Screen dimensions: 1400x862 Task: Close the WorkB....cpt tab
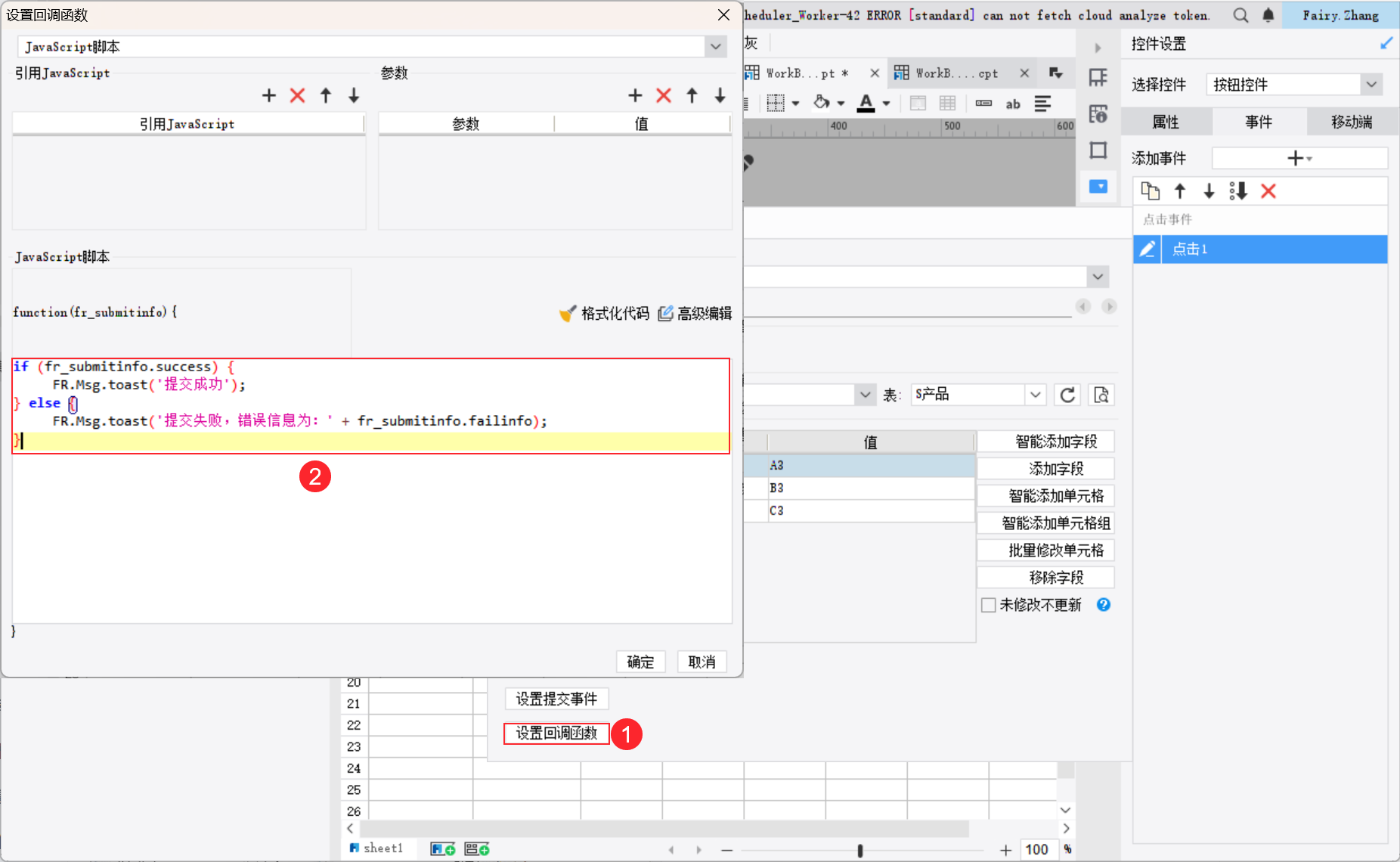tap(1024, 73)
